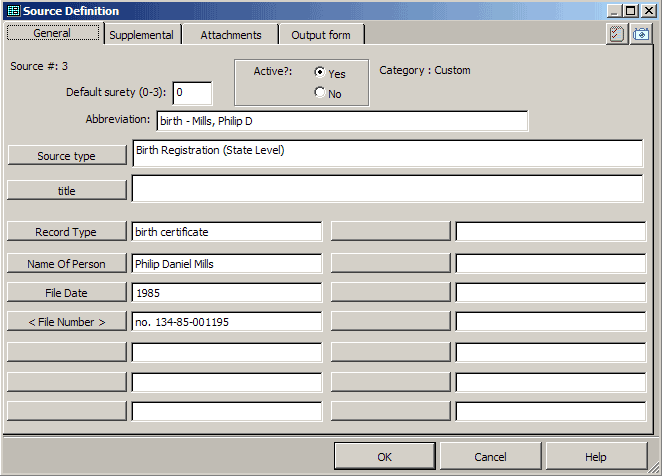Click the checklist notepad icon
662x476 pixels.
[x=617, y=33]
